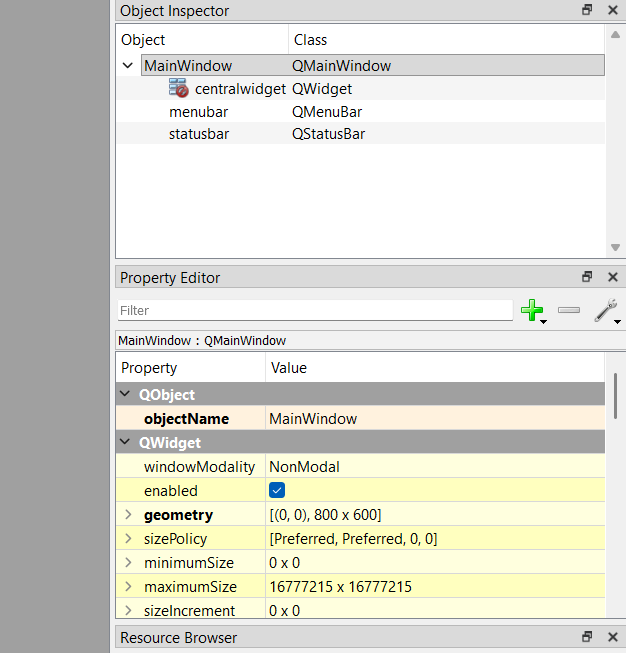Expand the maximumSize property
This screenshot has width=626, height=653.
[128, 586]
